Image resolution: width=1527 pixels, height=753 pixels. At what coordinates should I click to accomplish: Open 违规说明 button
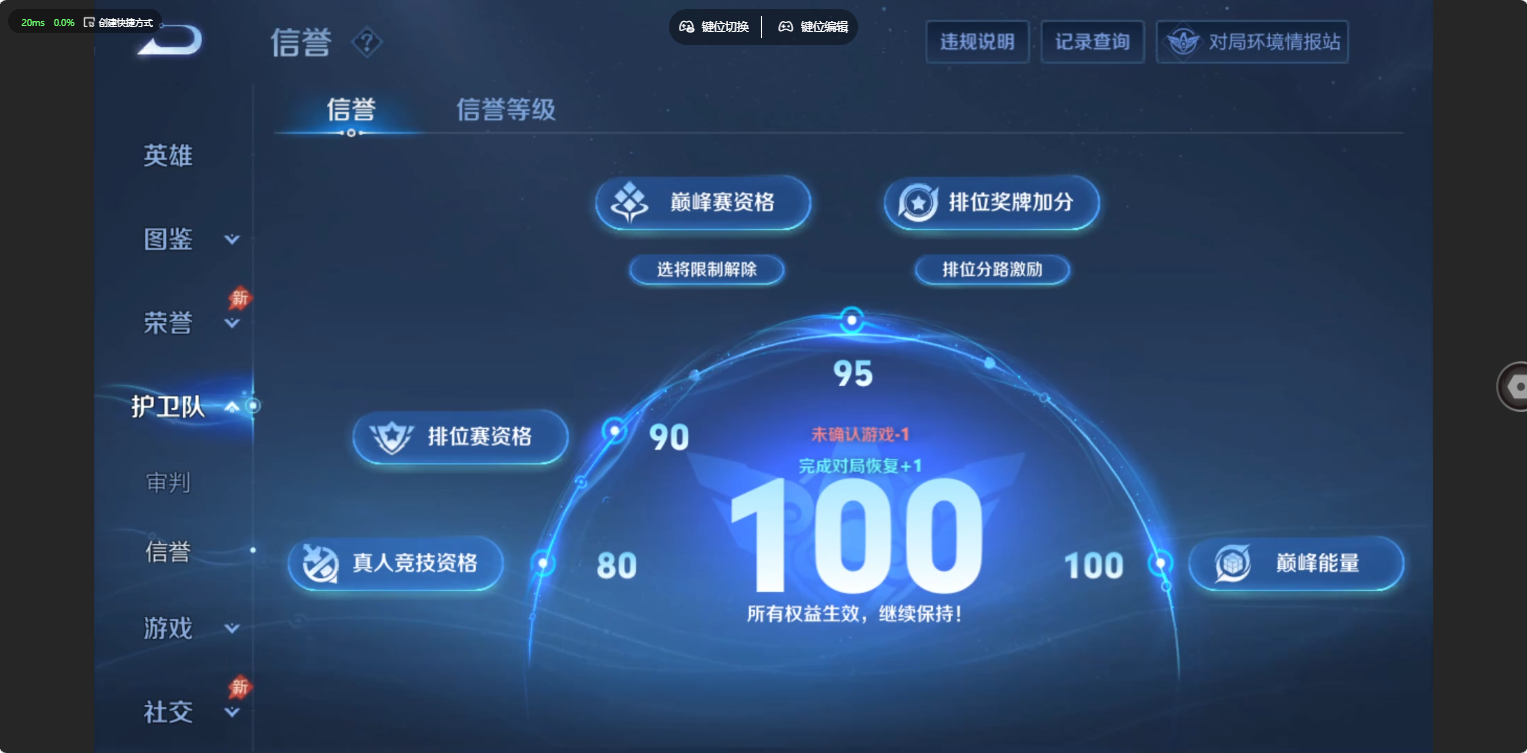(977, 42)
